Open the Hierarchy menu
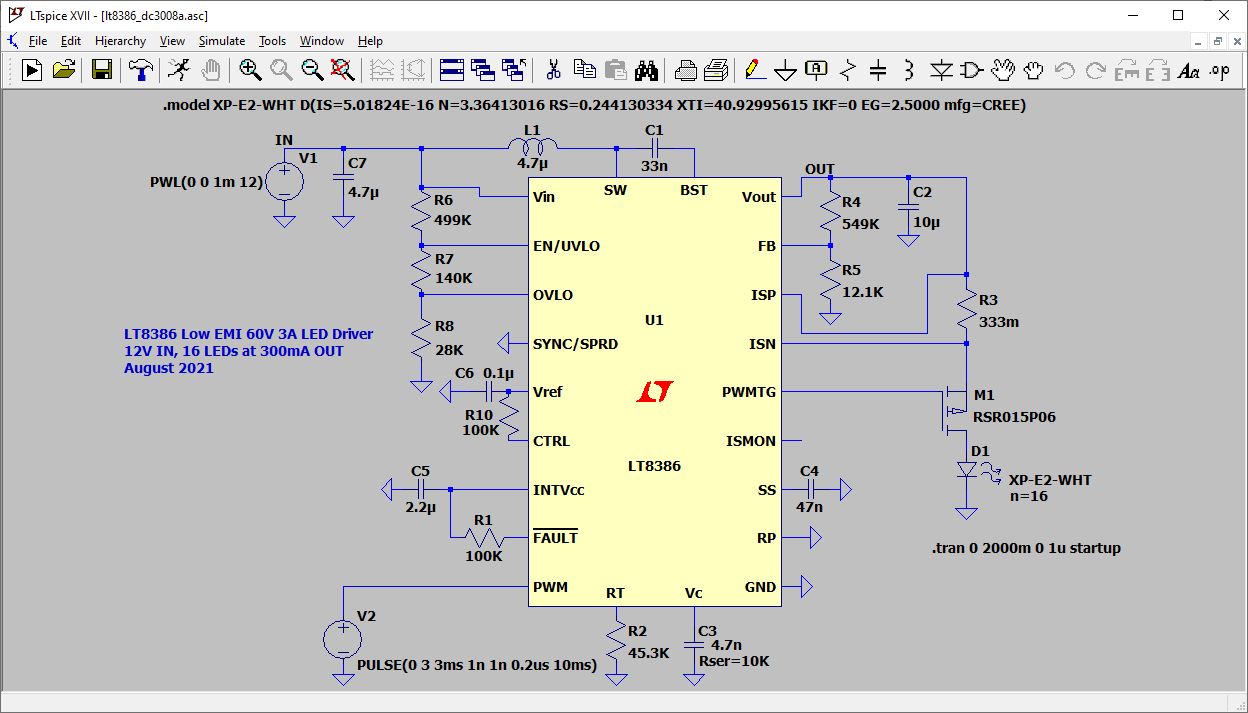Viewport: 1248px width, 713px height. pos(121,41)
